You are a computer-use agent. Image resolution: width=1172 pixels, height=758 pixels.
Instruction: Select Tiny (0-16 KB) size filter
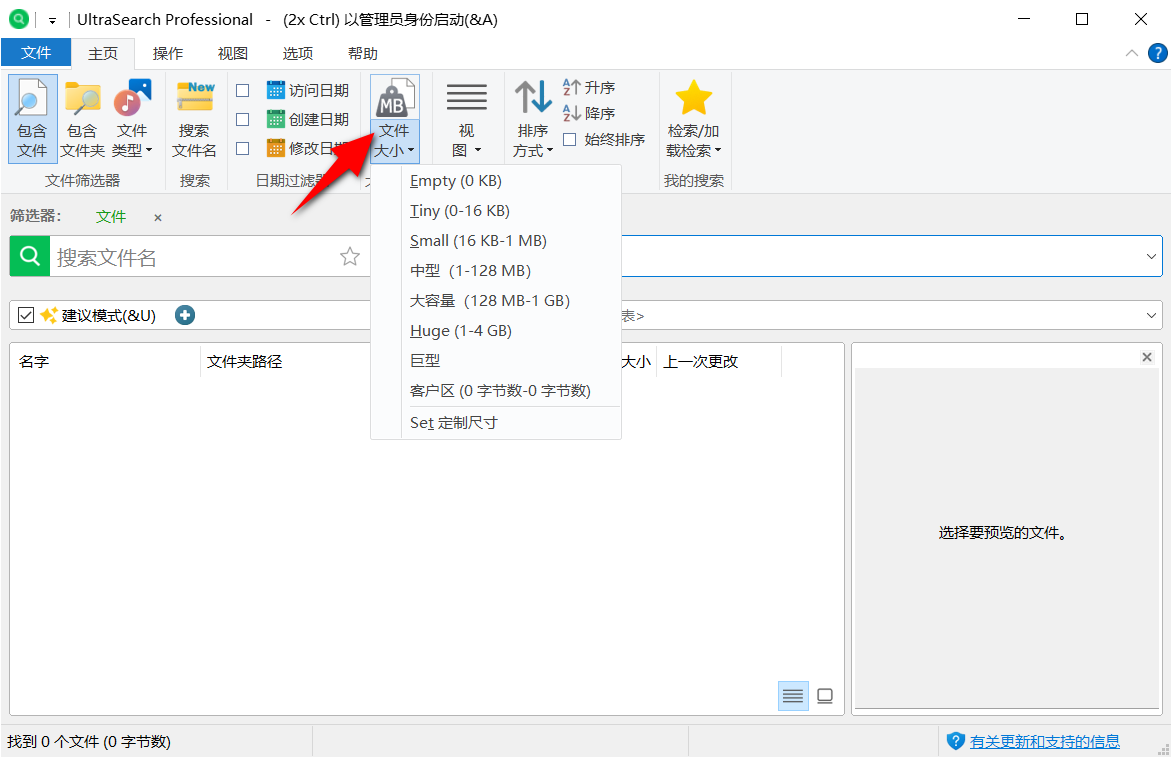[459, 210]
